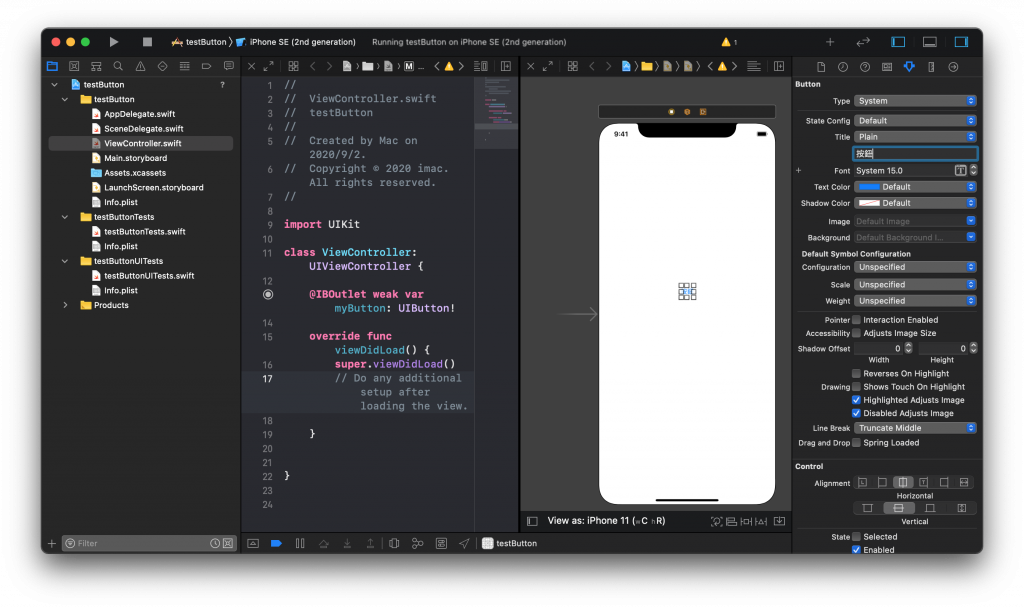Collapse the testButton project root
Viewport: 1024px width, 608px height.
click(55, 85)
